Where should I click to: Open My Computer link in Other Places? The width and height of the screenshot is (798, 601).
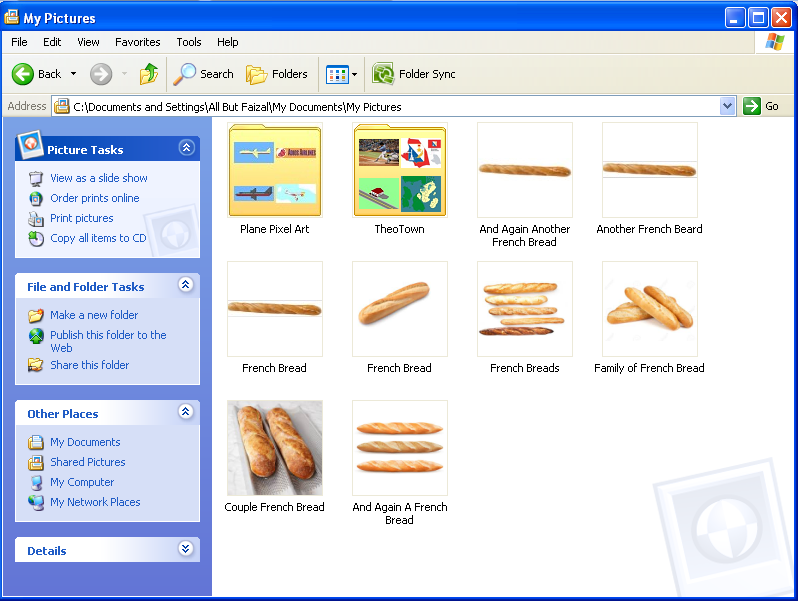(x=82, y=482)
